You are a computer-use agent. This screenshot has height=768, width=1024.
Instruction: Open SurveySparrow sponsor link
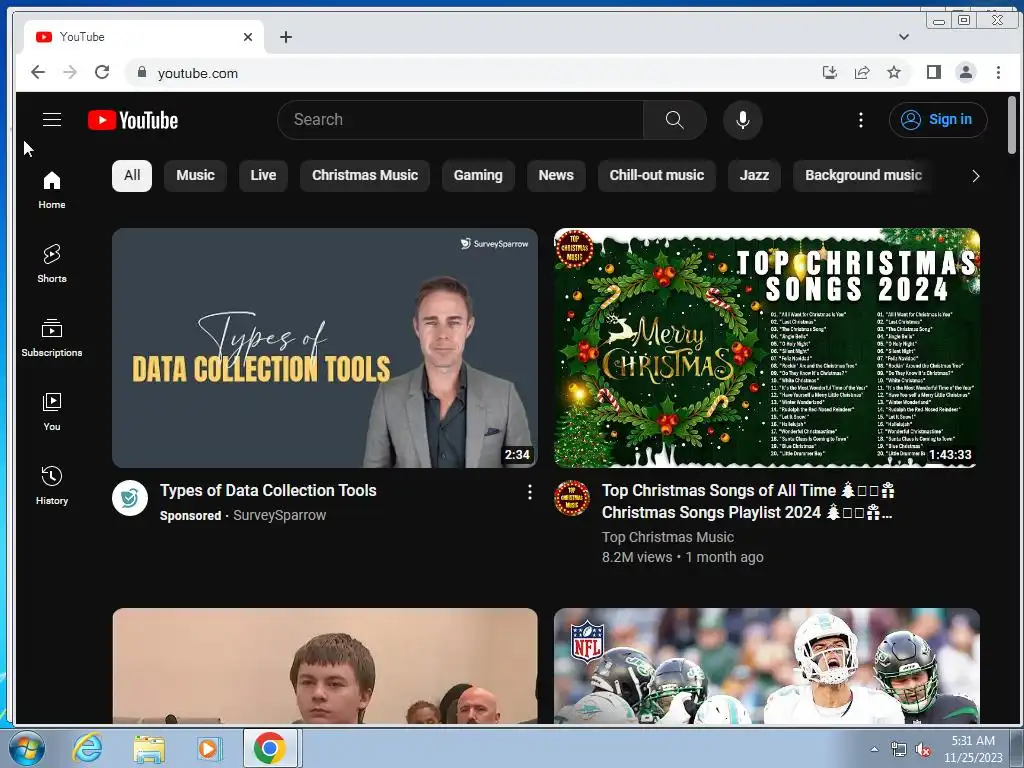pyautogui.click(x=280, y=515)
